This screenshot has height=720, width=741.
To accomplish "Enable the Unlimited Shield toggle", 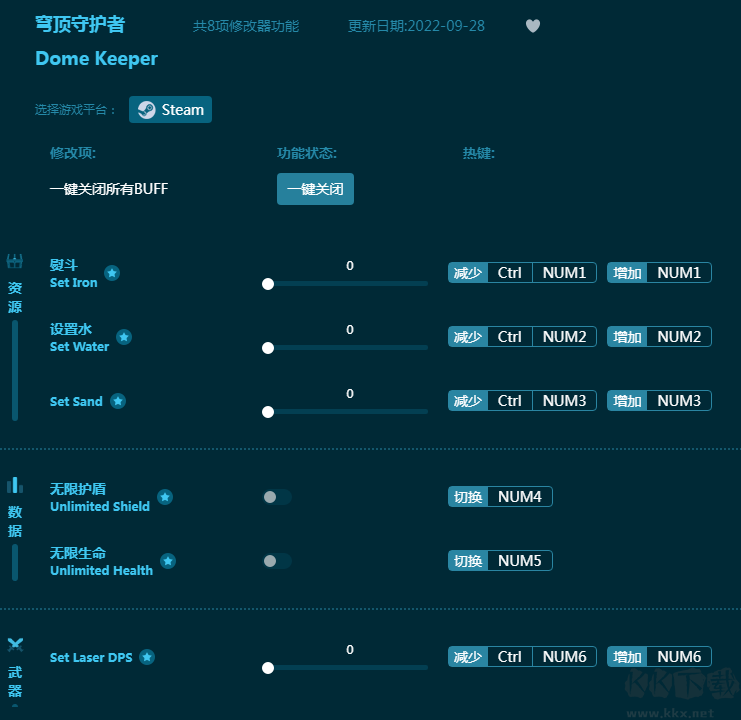I will click(277, 497).
